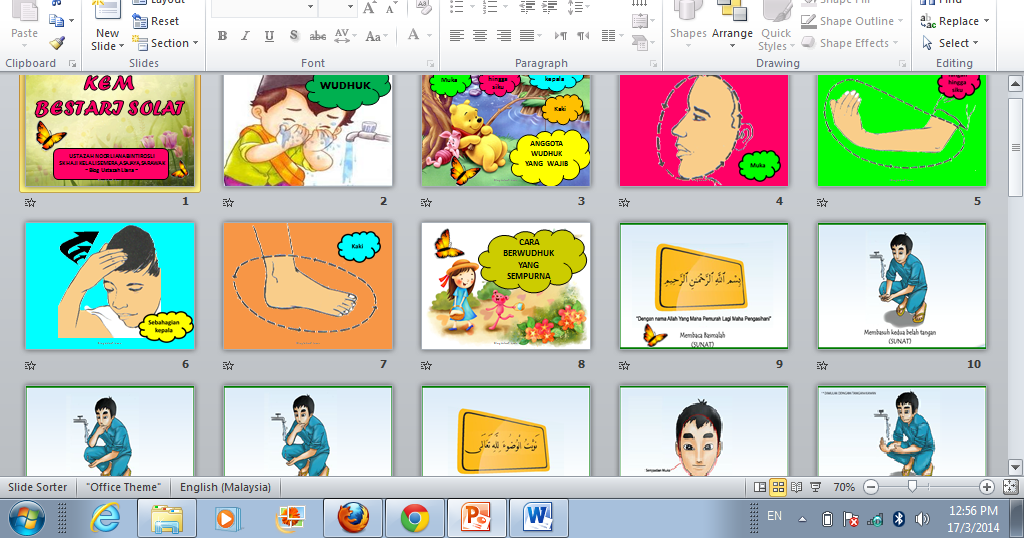Open Change Case dropdown
The height and width of the screenshot is (538, 1024).
tap(376, 36)
